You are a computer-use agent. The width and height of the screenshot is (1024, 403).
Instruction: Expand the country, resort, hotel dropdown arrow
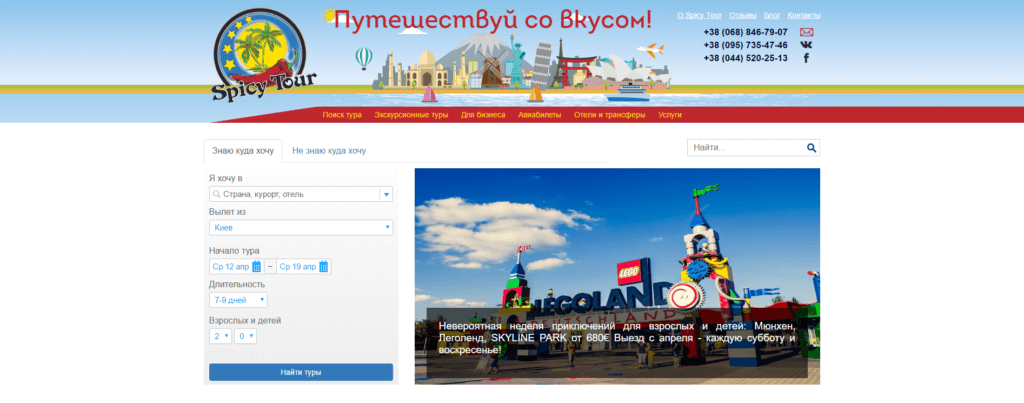(386, 194)
